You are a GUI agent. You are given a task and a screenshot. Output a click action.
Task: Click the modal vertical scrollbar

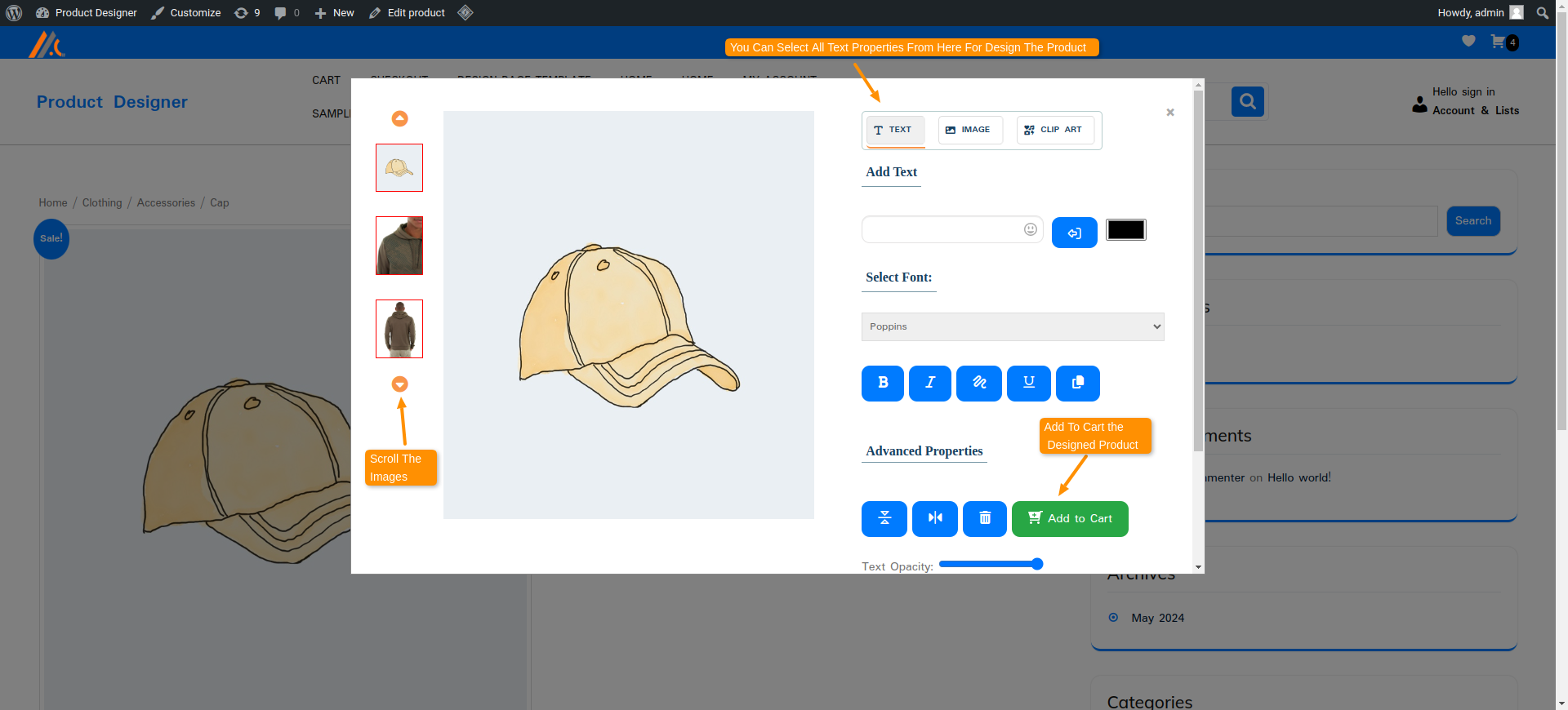point(1198,269)
